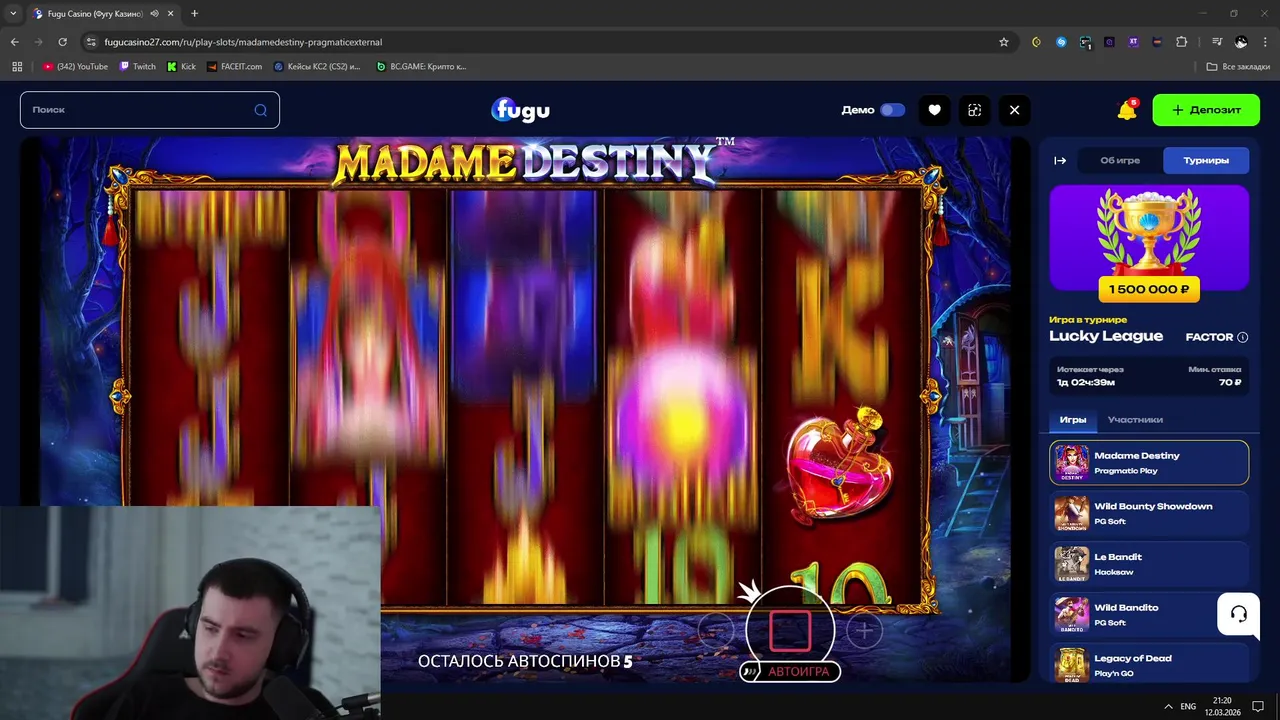
Task: Open the tab search dropdown arrow
Action: [x=13, y=13]
